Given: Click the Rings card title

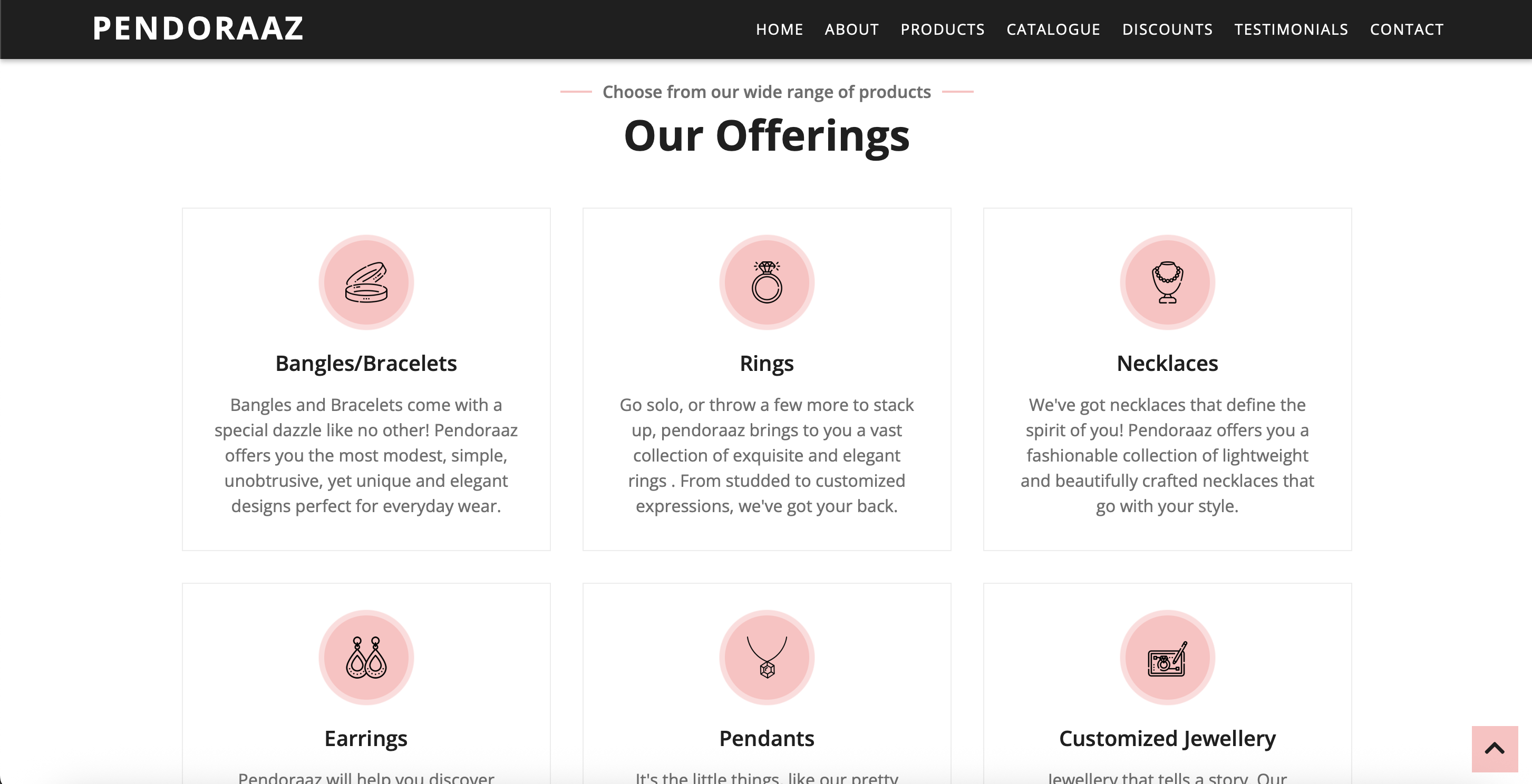Looking at the screenshot, I should tap(767, 363).
